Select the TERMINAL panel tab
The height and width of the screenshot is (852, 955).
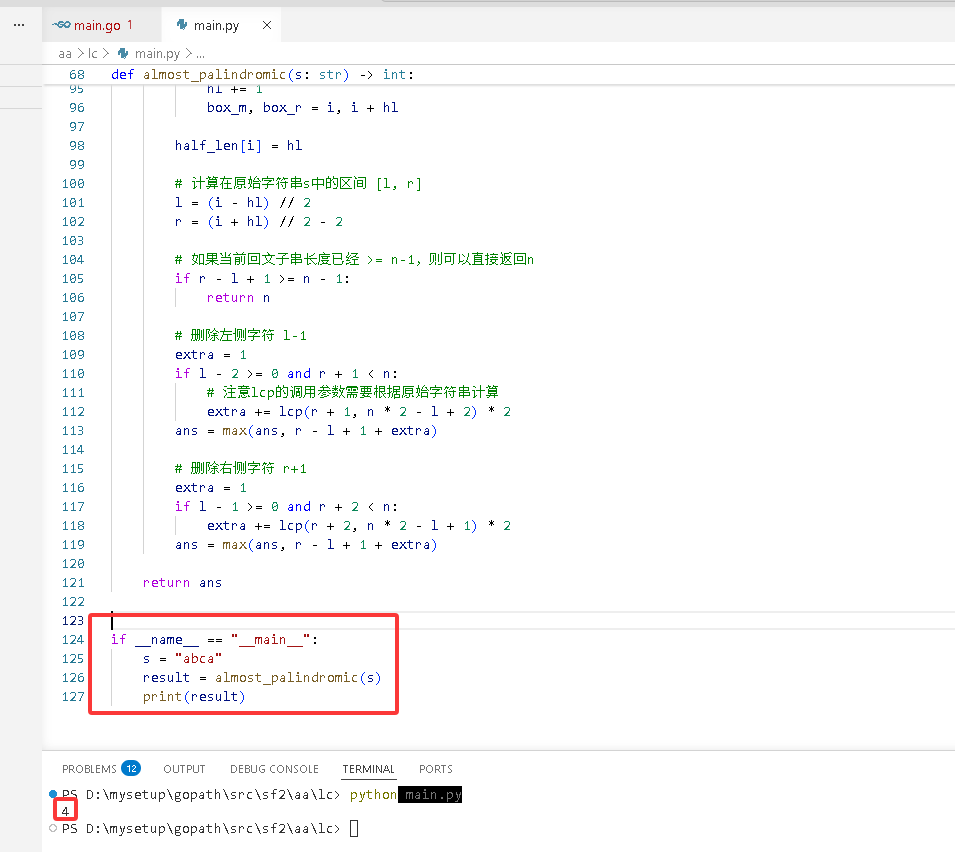tap(368, 769)
